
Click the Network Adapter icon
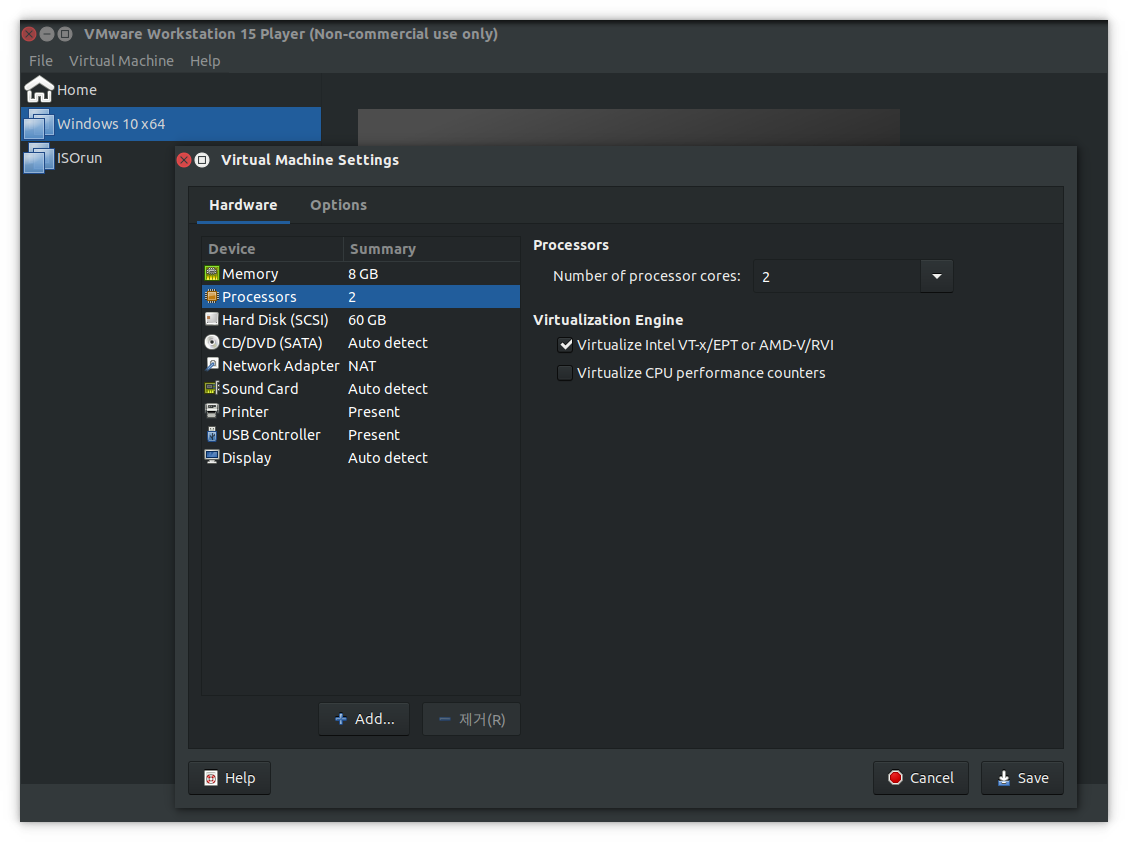212,365
